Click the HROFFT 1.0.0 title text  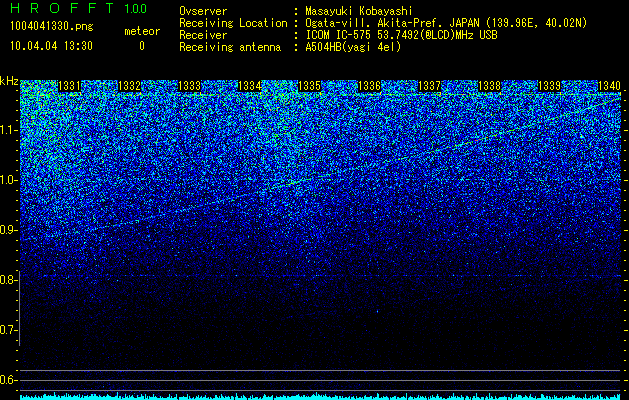pos(79,8)
